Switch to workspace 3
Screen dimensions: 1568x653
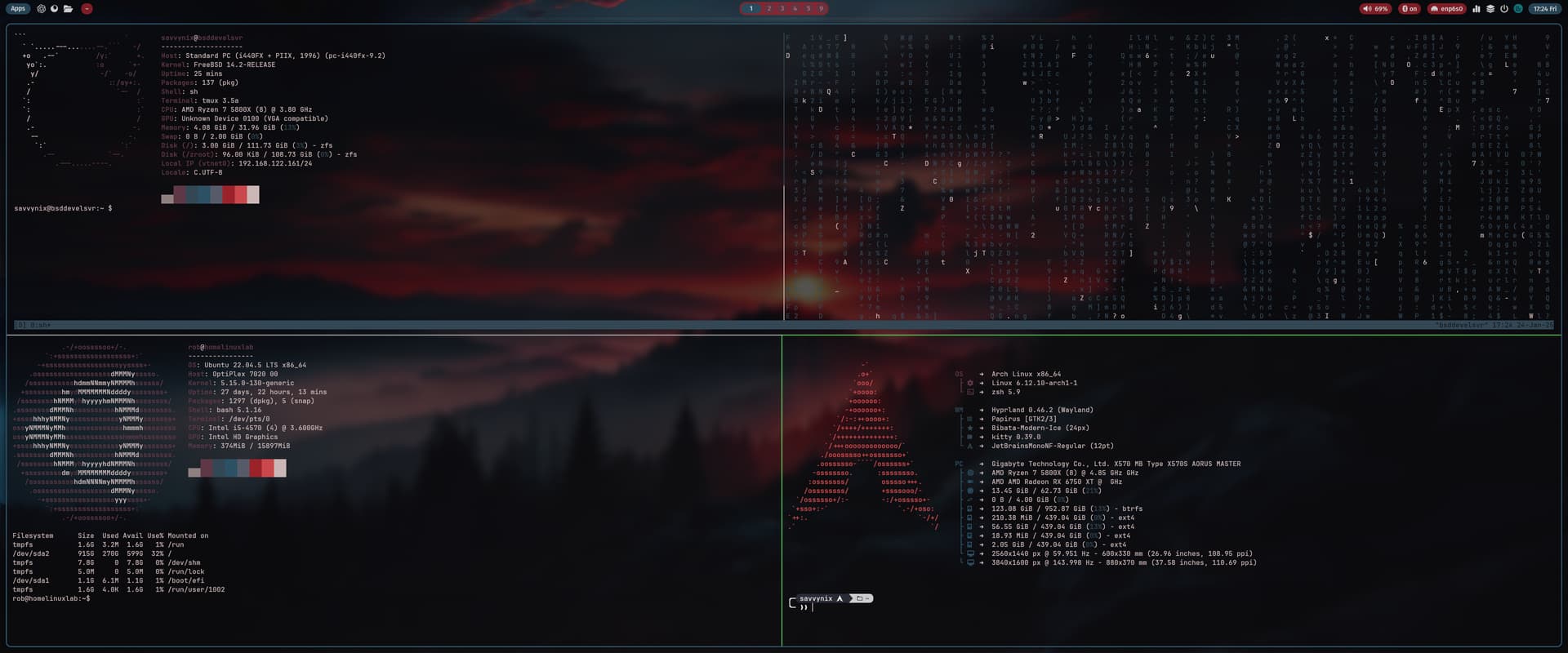tap(782, 9)
